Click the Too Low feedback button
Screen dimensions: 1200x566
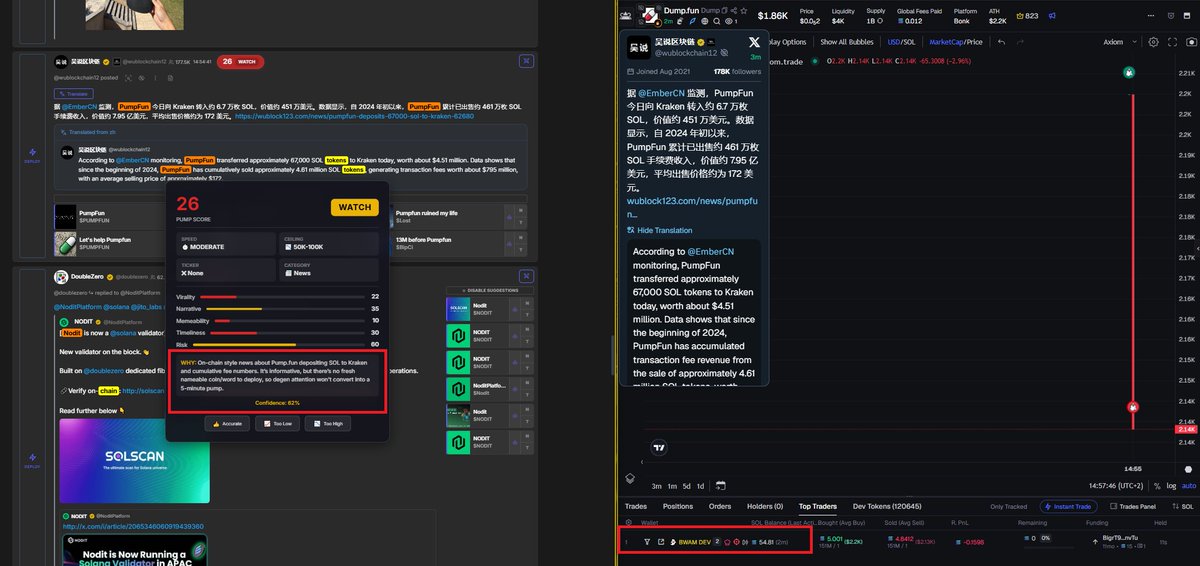pyautogui.click(x=277, y=424)
